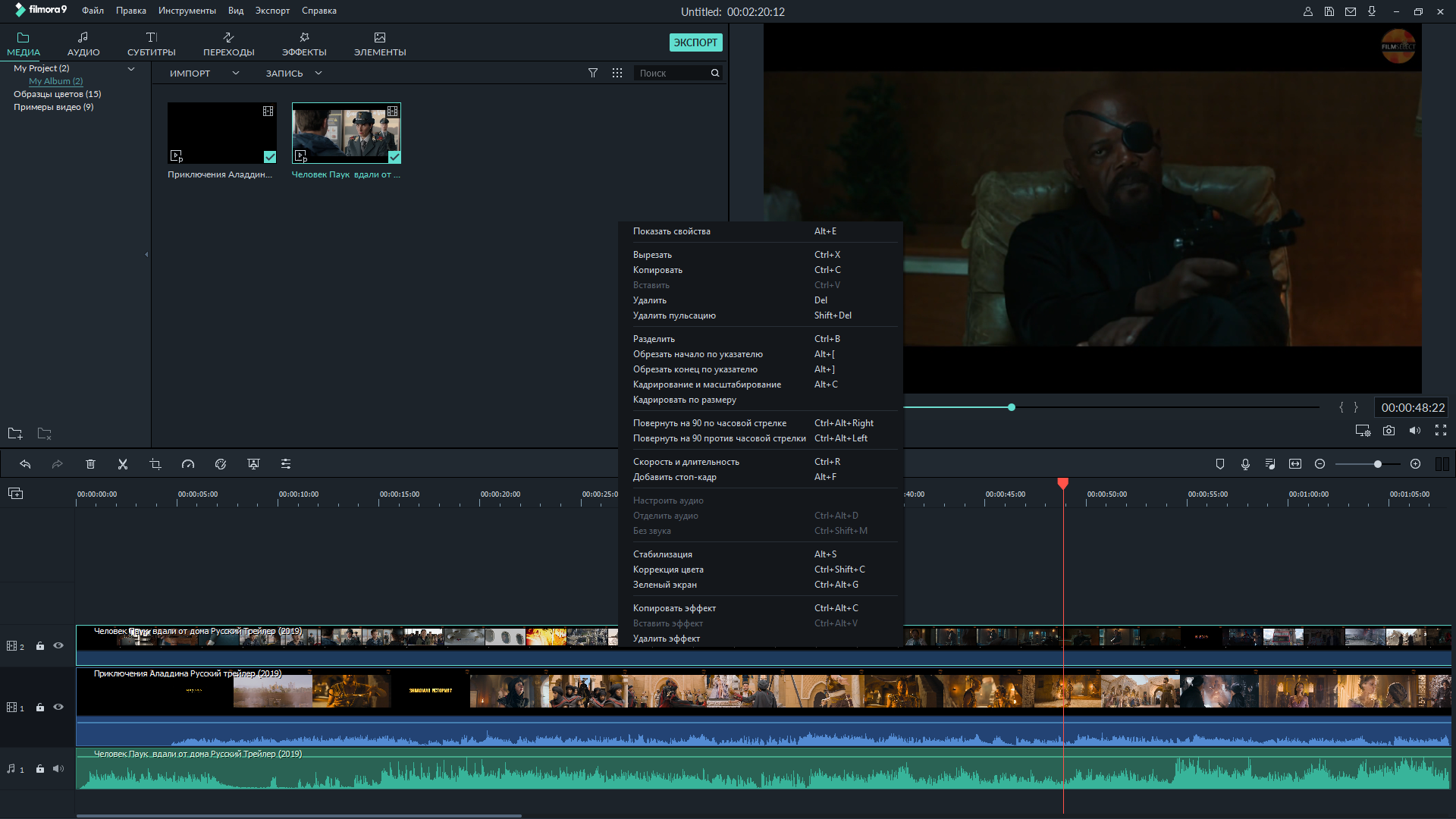Open the Файл menu

point(93,11)
